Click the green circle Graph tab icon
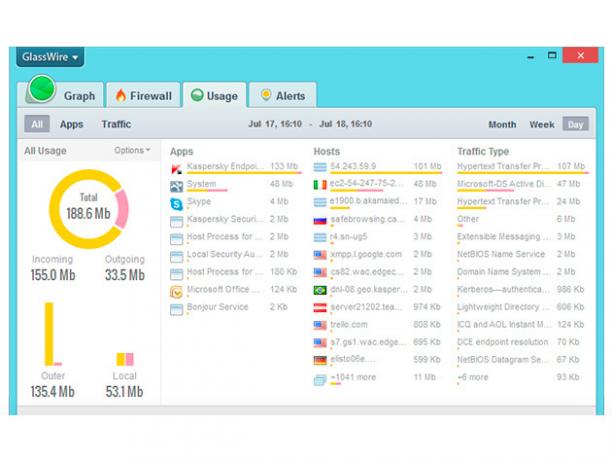Image resolution: width=612 pixels, height=460 pixels. click(x=42, y=89)
